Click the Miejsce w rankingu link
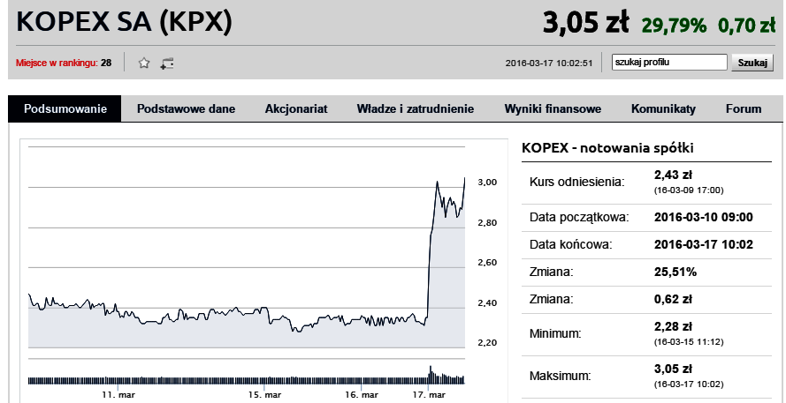Image resolution: width=786 pixels, height=403 pixels. [x=57, y=63]
